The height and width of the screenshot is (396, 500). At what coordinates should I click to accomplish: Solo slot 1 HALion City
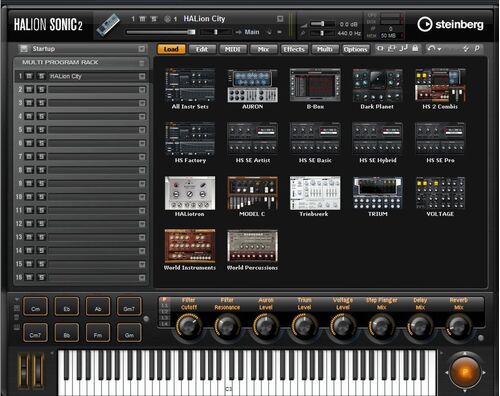point(41,76)
